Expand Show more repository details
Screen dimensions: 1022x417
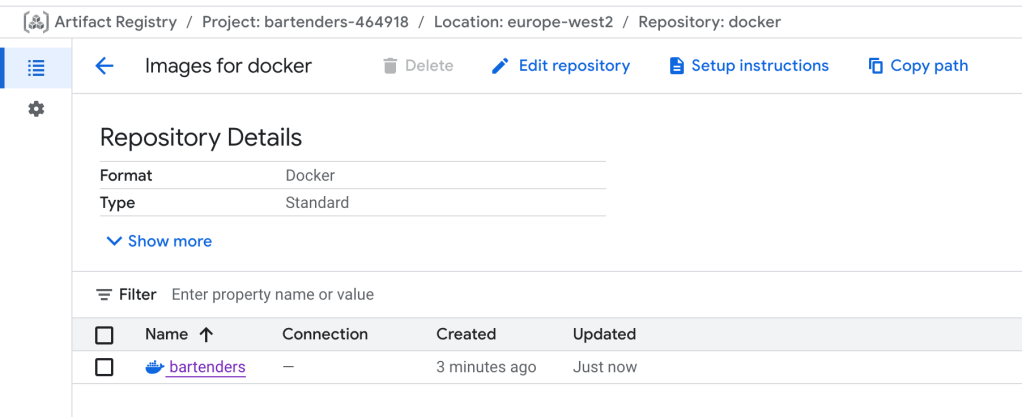159,241
